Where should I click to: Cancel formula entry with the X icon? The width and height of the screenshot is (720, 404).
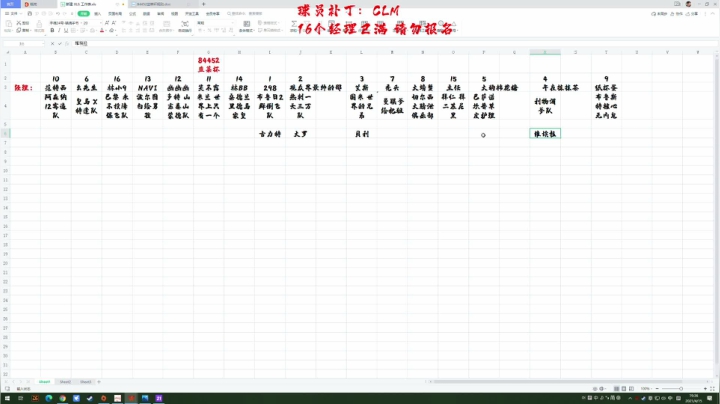(x=52, y=44)
